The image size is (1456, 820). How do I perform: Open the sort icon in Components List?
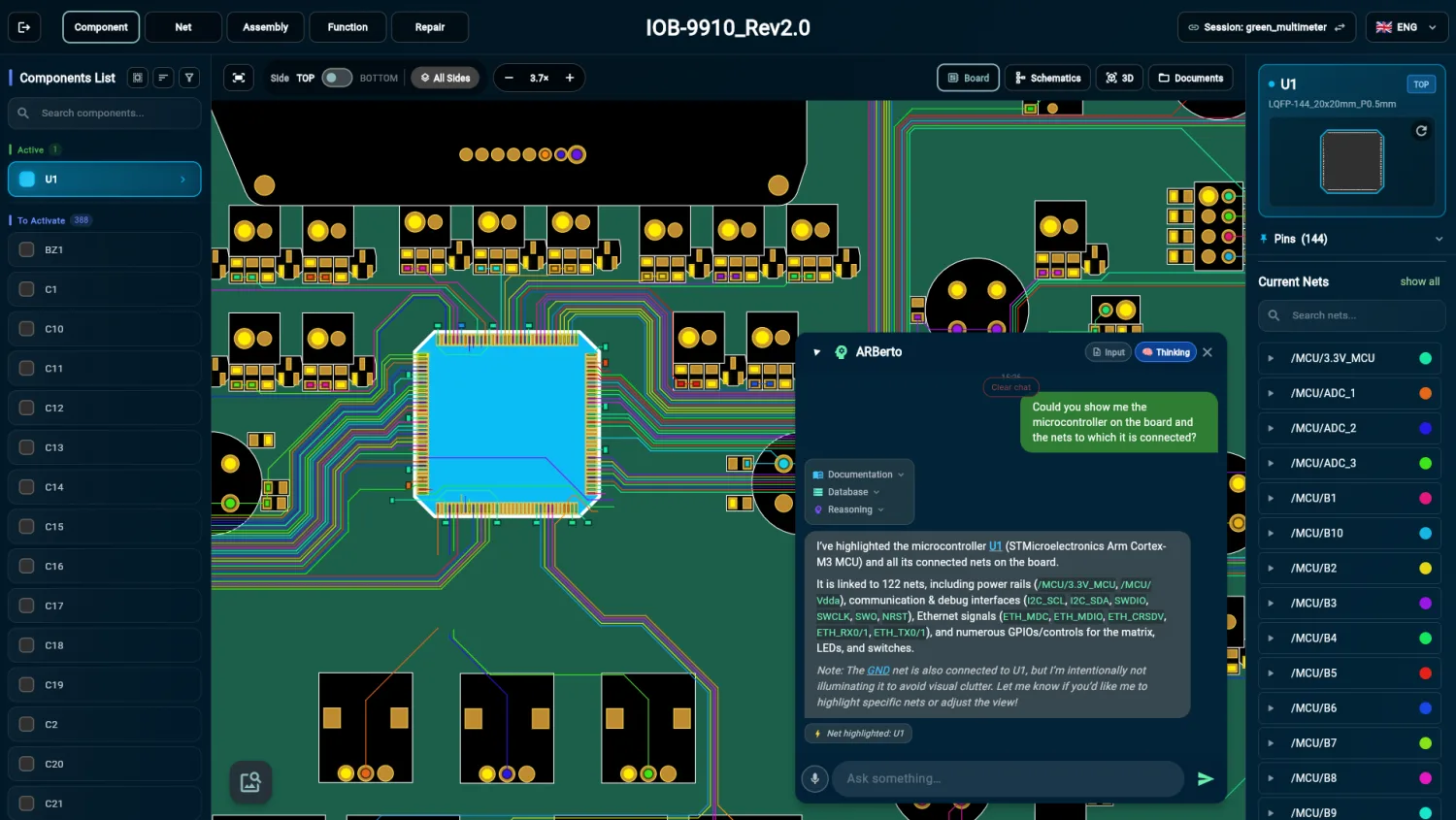pyautogui.click(x=163, y=78)
